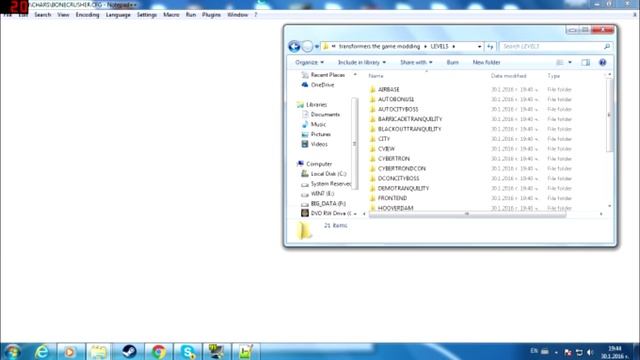This screenshot has width=640, height=360.
Task: Open Explorer help icon
Action: (602, 62)
